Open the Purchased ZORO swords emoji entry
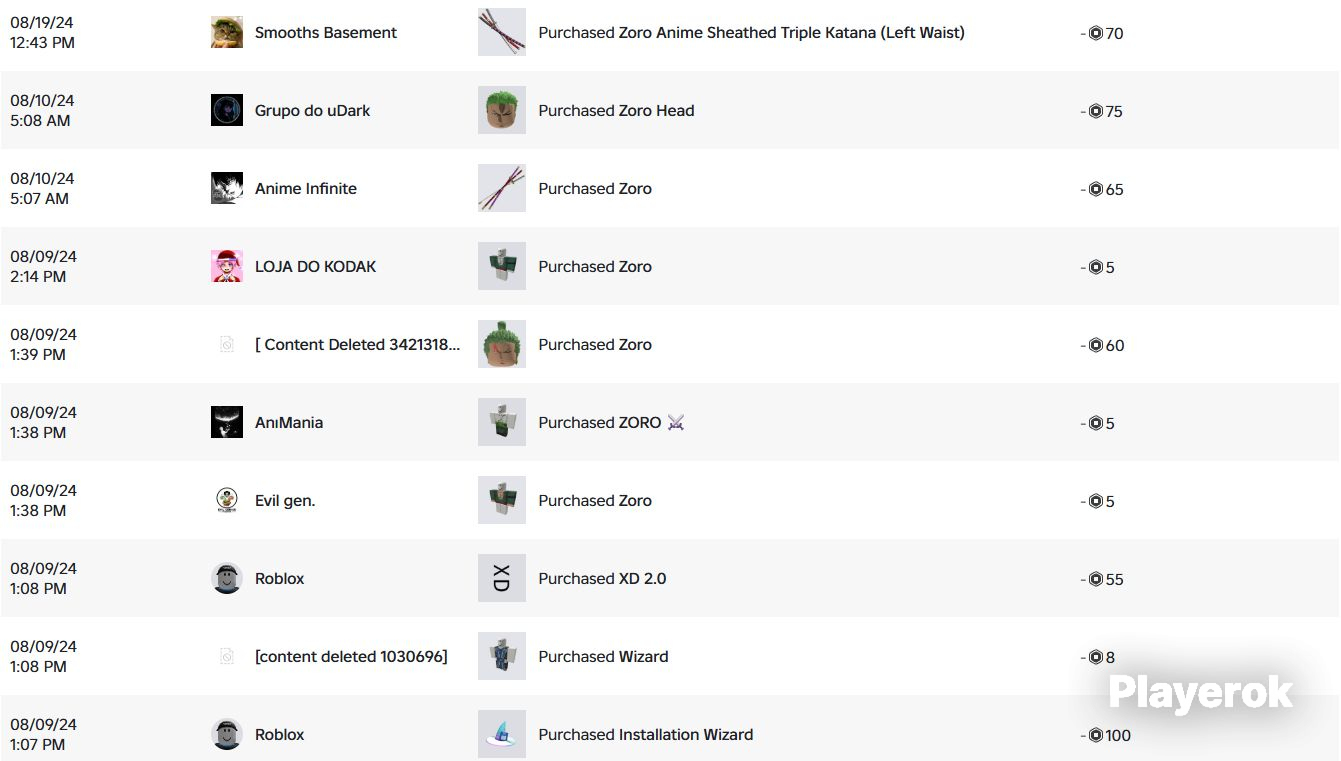1341x761 pixels. pos(612,423)
